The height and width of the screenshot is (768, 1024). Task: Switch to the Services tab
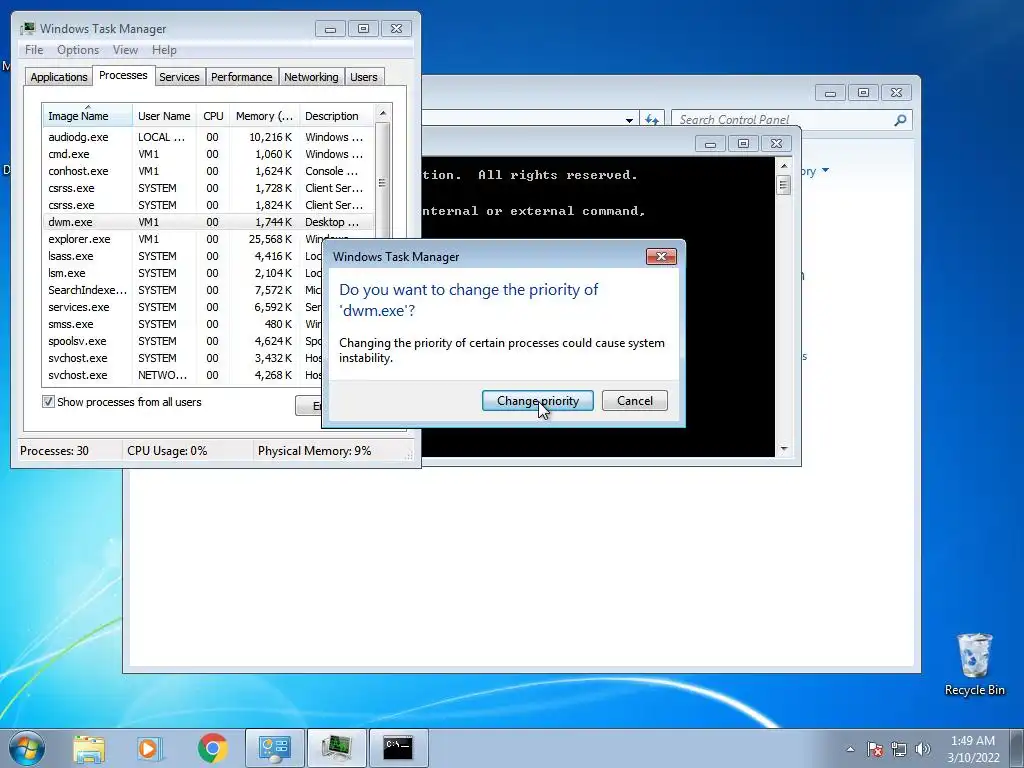(x=179, y=77)
